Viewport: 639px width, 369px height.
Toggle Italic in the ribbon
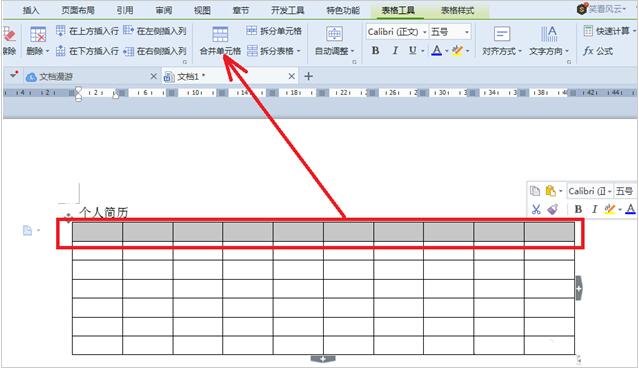394,51
